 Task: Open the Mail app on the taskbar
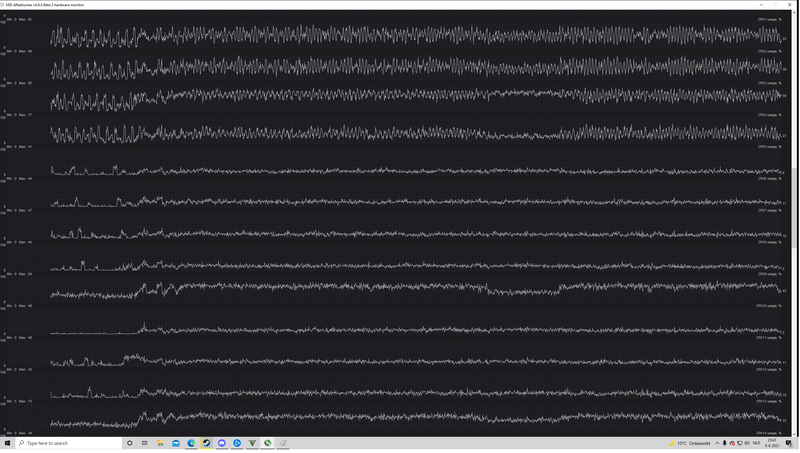click(176, 443)
